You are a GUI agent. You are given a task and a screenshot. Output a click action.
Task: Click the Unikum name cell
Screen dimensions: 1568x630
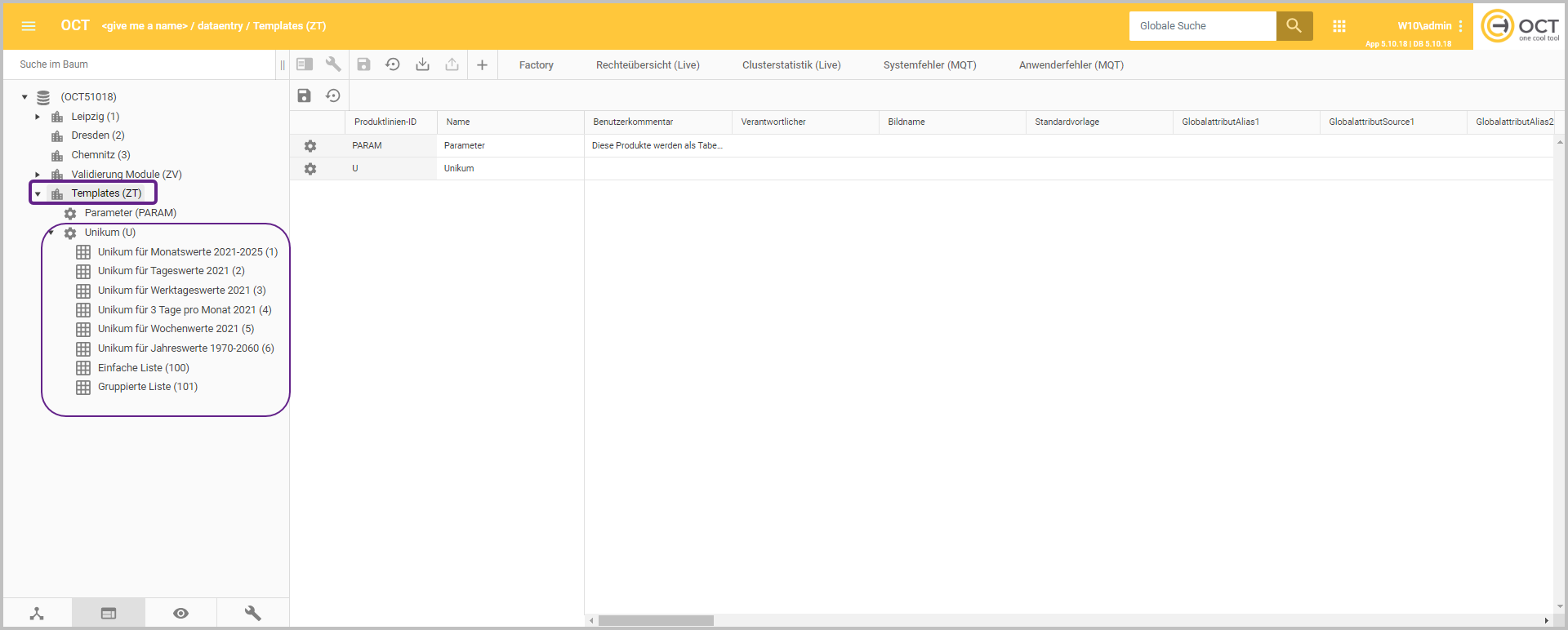(x=510, y=169)
